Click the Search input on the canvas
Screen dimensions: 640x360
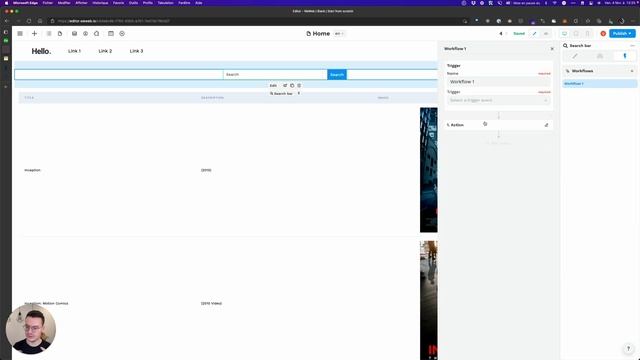pos(275,74)
